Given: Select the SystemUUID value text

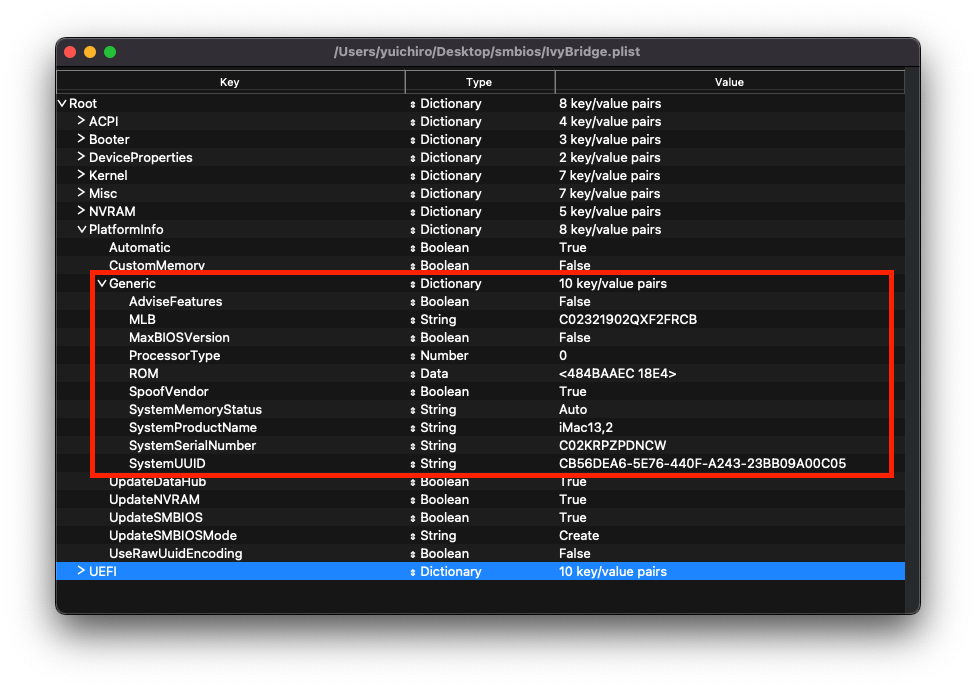Looking at the screenshot, I should click(702, 463).
